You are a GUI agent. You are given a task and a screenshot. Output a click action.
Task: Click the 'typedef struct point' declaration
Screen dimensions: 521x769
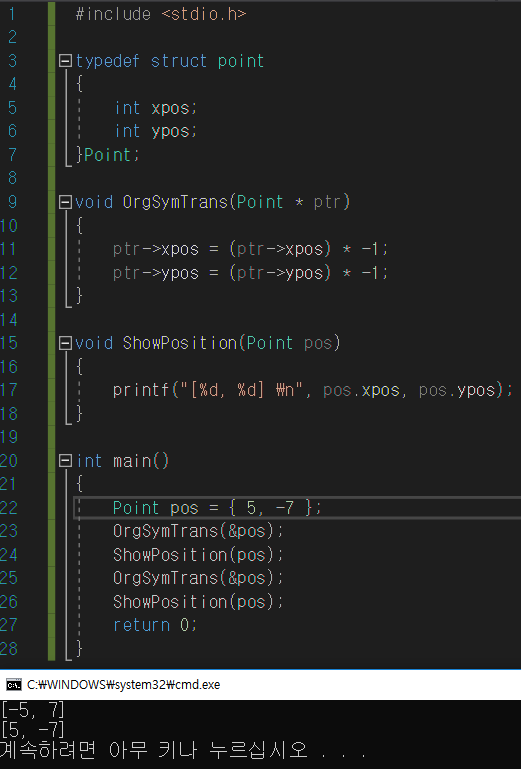170,61
